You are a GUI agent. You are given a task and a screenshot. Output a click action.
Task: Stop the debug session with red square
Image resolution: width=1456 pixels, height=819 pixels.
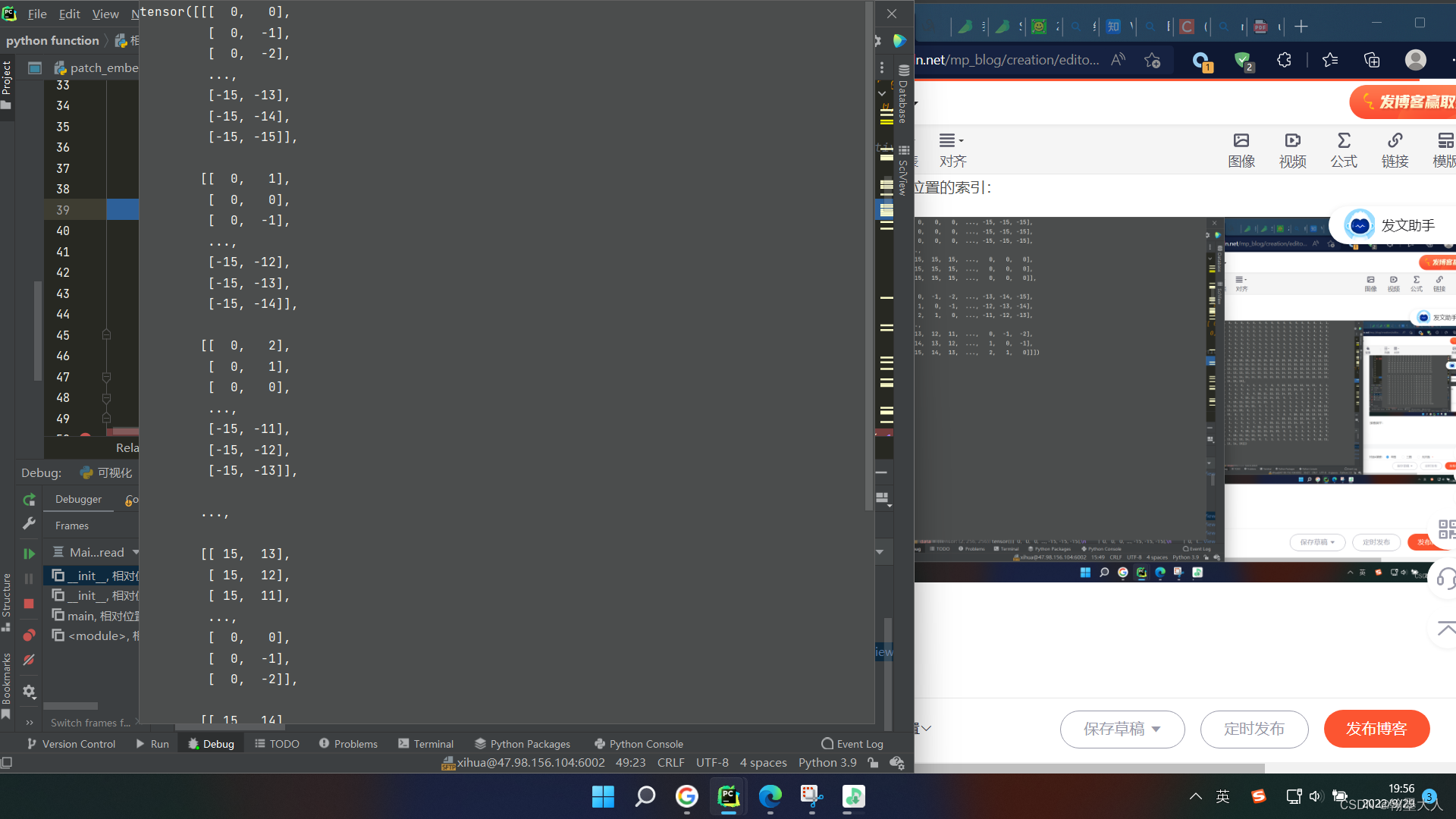pos(29,604)
